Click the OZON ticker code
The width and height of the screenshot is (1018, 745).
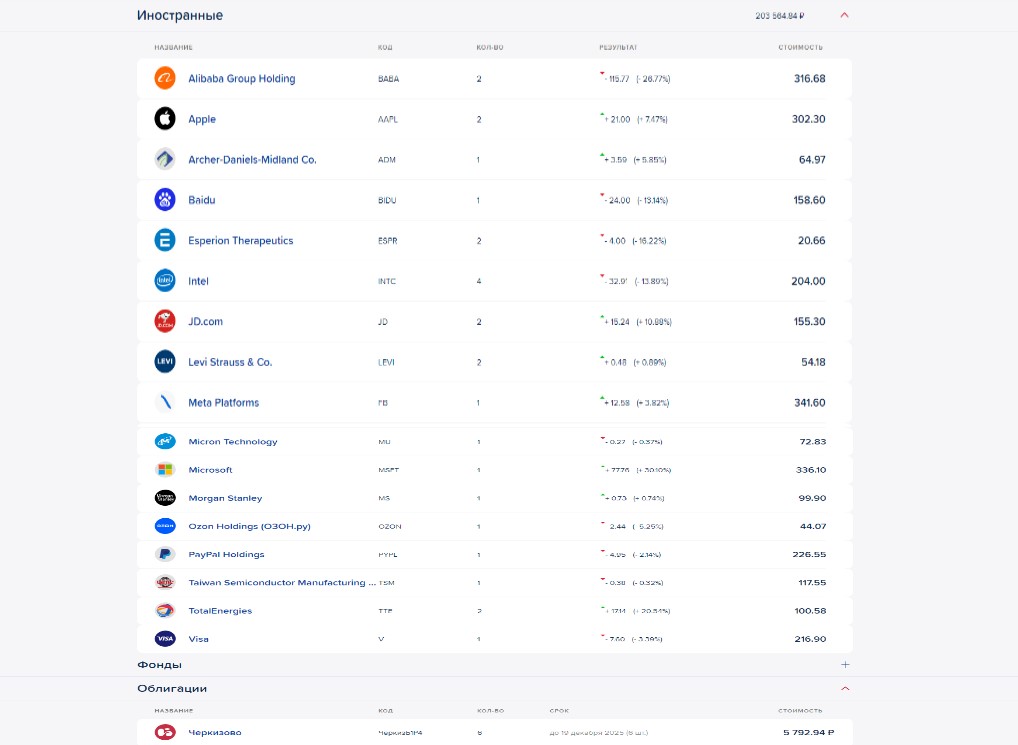click(x=390, y=526)
